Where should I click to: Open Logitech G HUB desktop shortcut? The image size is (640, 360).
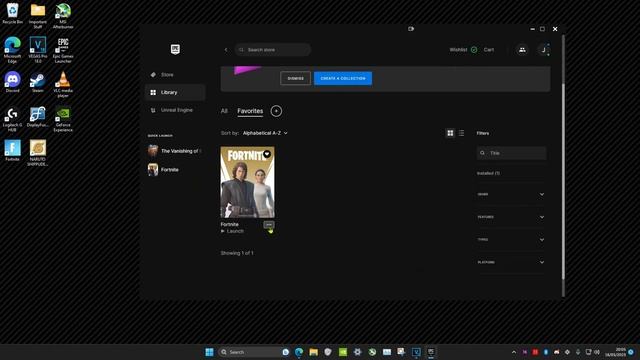13,118
